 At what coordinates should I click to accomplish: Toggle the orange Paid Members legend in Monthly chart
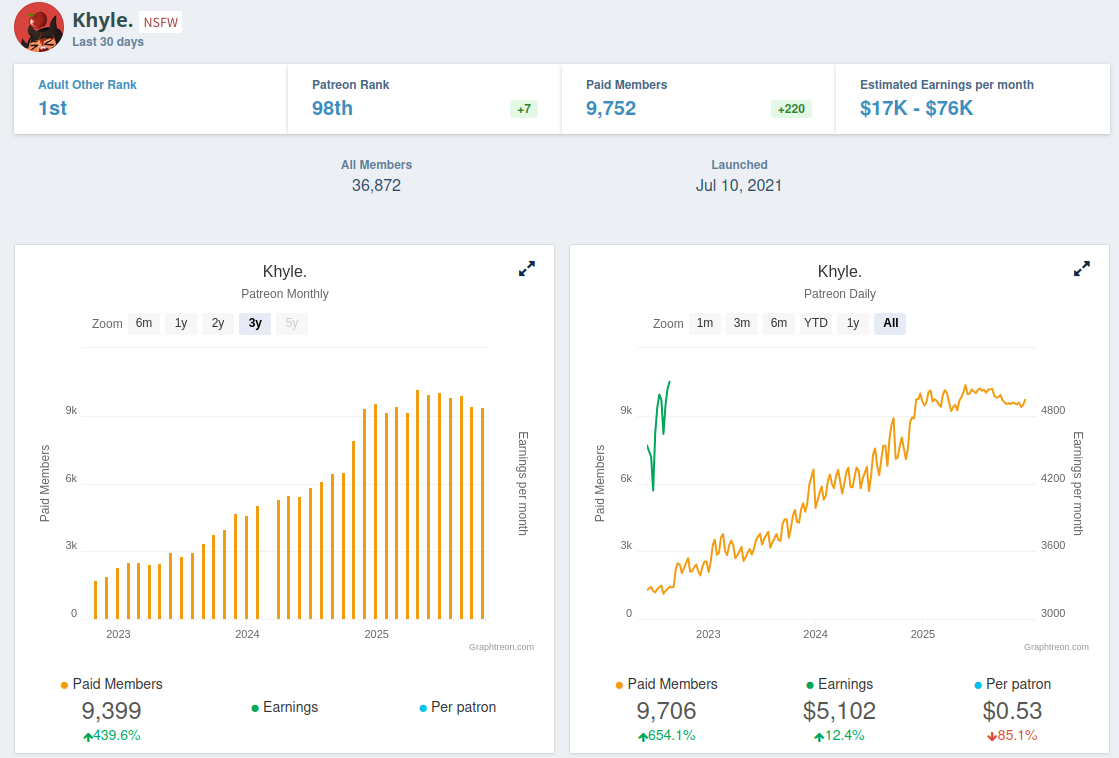pos(112,684)
